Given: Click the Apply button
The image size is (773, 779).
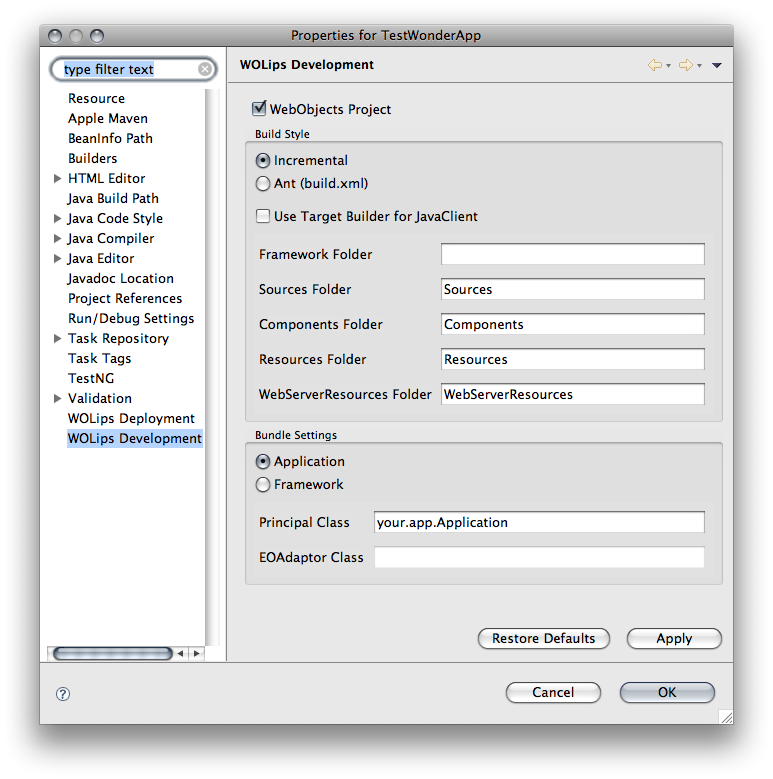Looking at the screenshot, I should (x=673, y=639).
